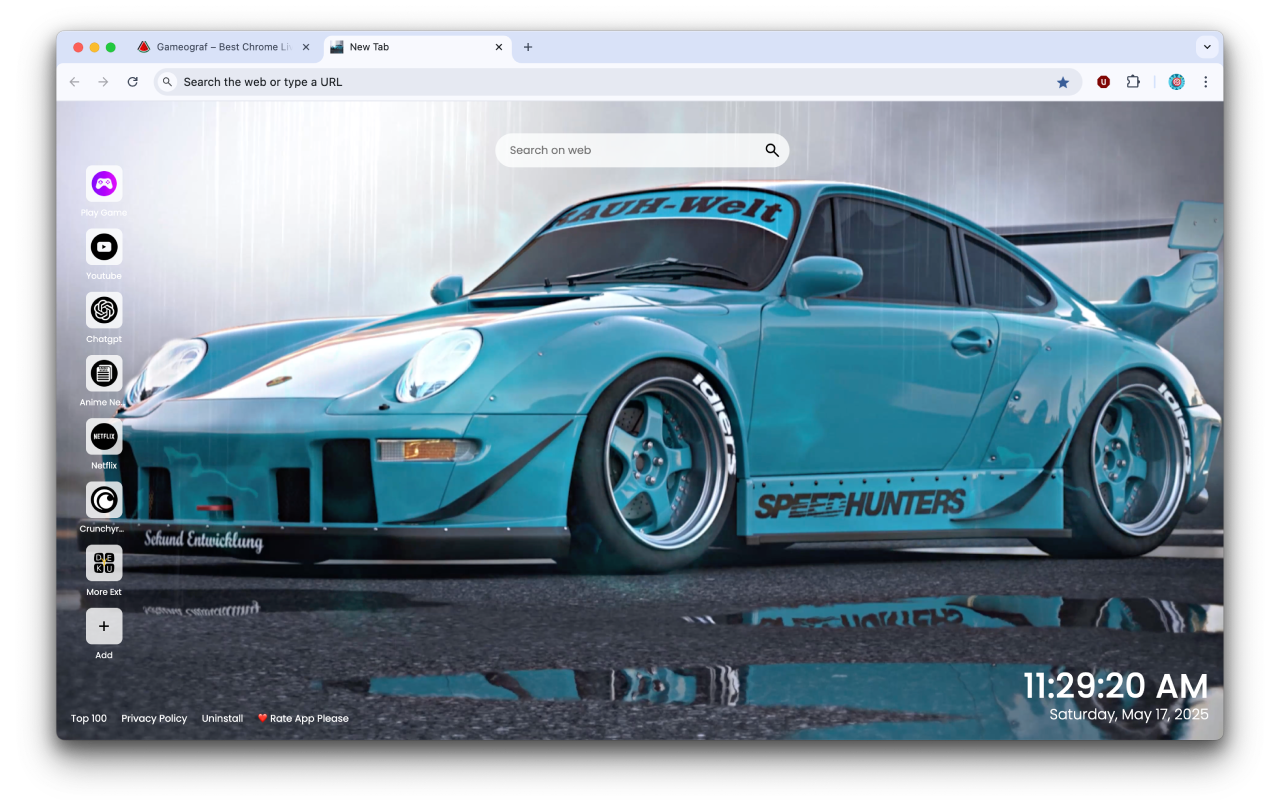Open the Privacy Policy link

tap(154, 718)
